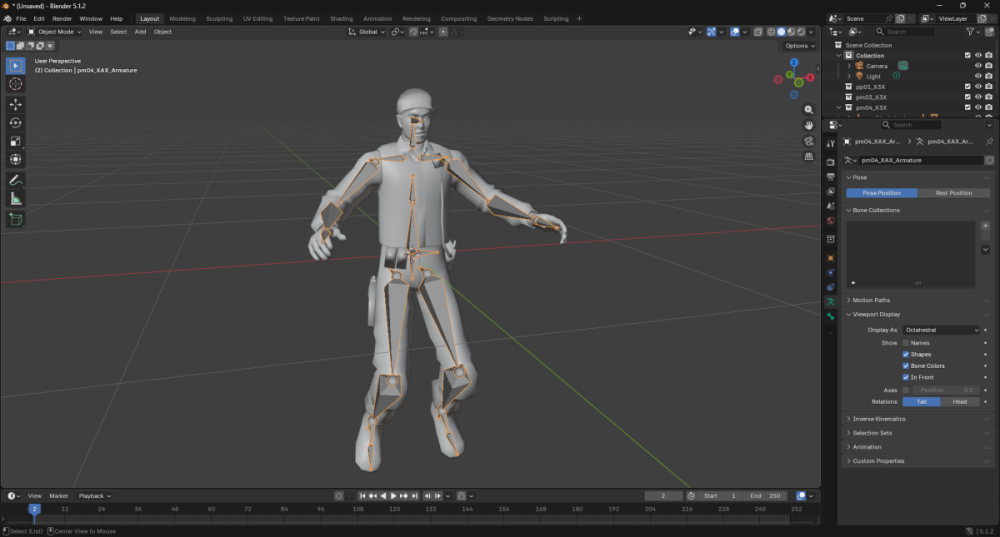Select the Measure tool

click(16, 200)
